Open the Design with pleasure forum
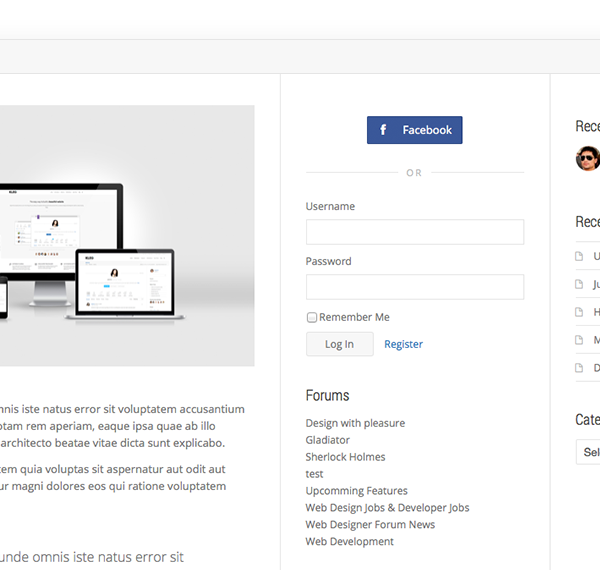 point(355,423)
